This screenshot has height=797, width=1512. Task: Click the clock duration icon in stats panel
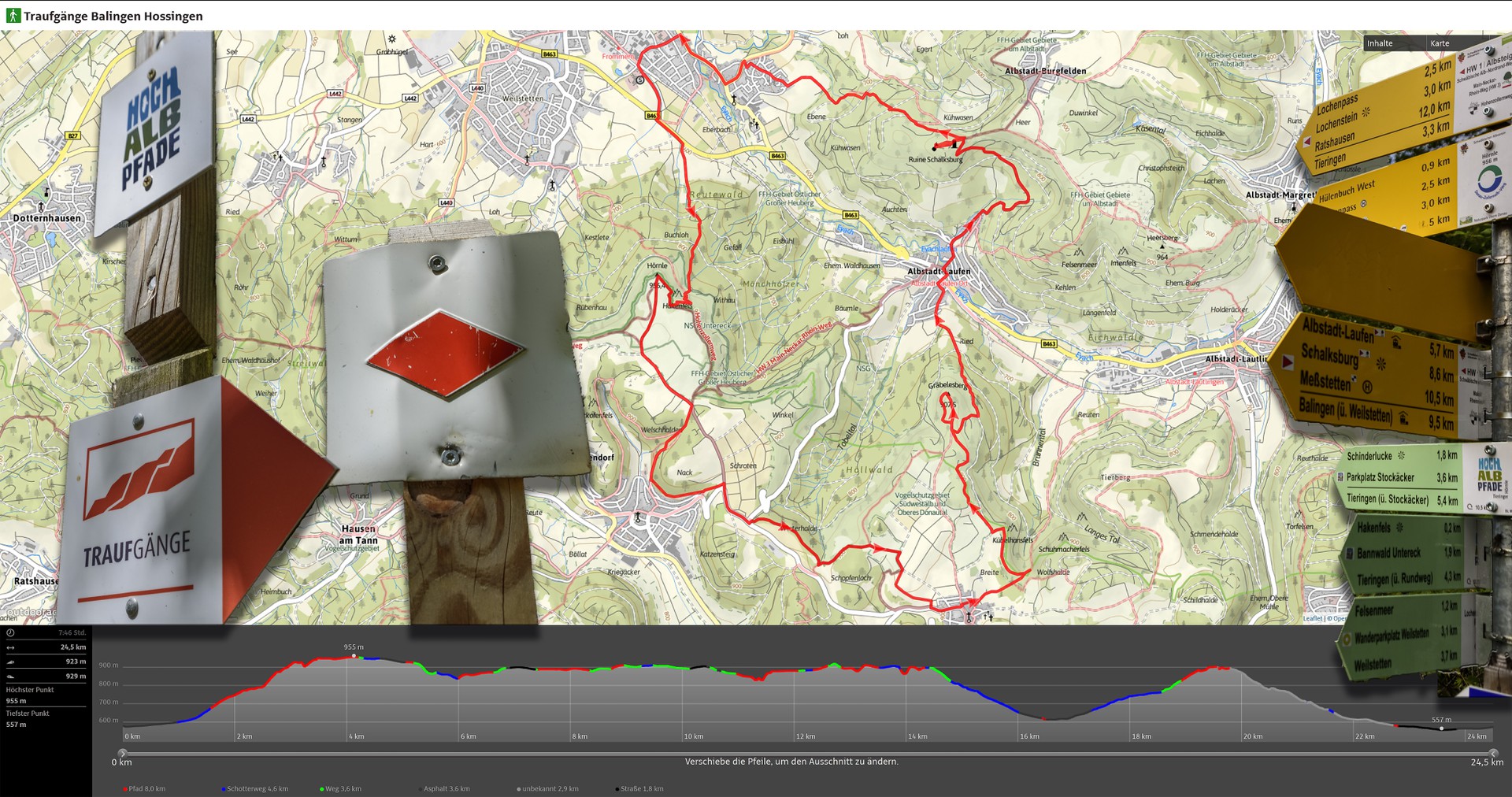pyautogui.click(x=10, y=632)
